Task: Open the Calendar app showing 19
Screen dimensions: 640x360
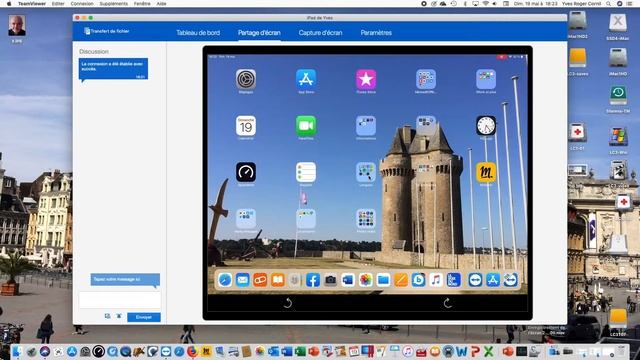Action: 246,126
